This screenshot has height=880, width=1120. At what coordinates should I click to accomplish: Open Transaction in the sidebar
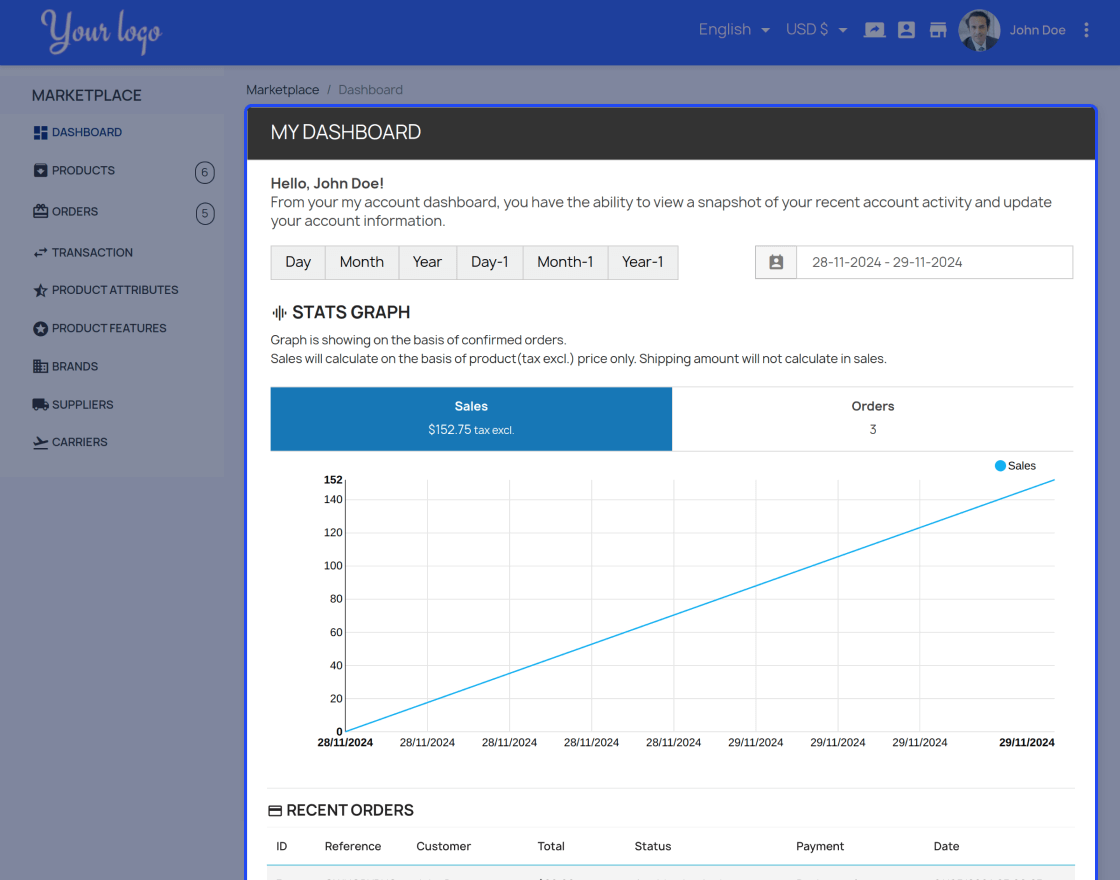tap(91, 252)
